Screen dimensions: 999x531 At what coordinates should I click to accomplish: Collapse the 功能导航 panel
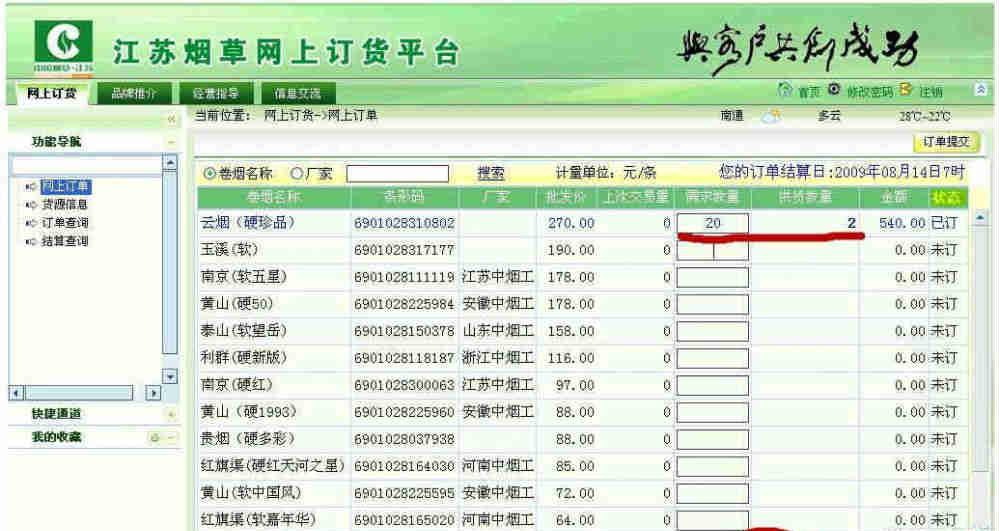[170, 142]
